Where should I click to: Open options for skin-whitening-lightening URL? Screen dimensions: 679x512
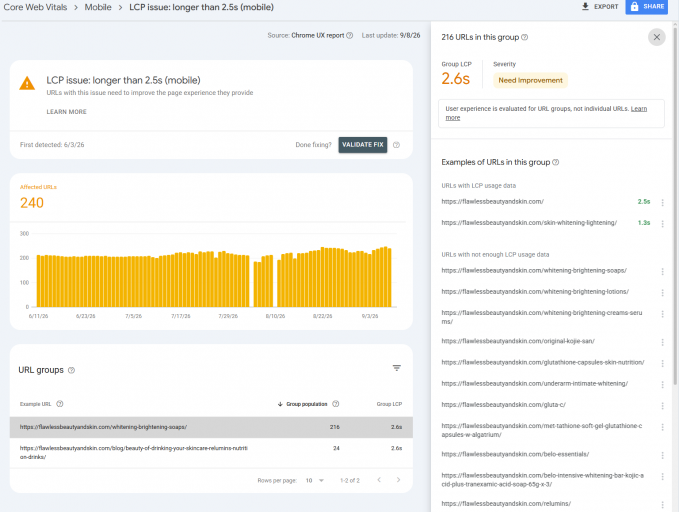point(662,224)
